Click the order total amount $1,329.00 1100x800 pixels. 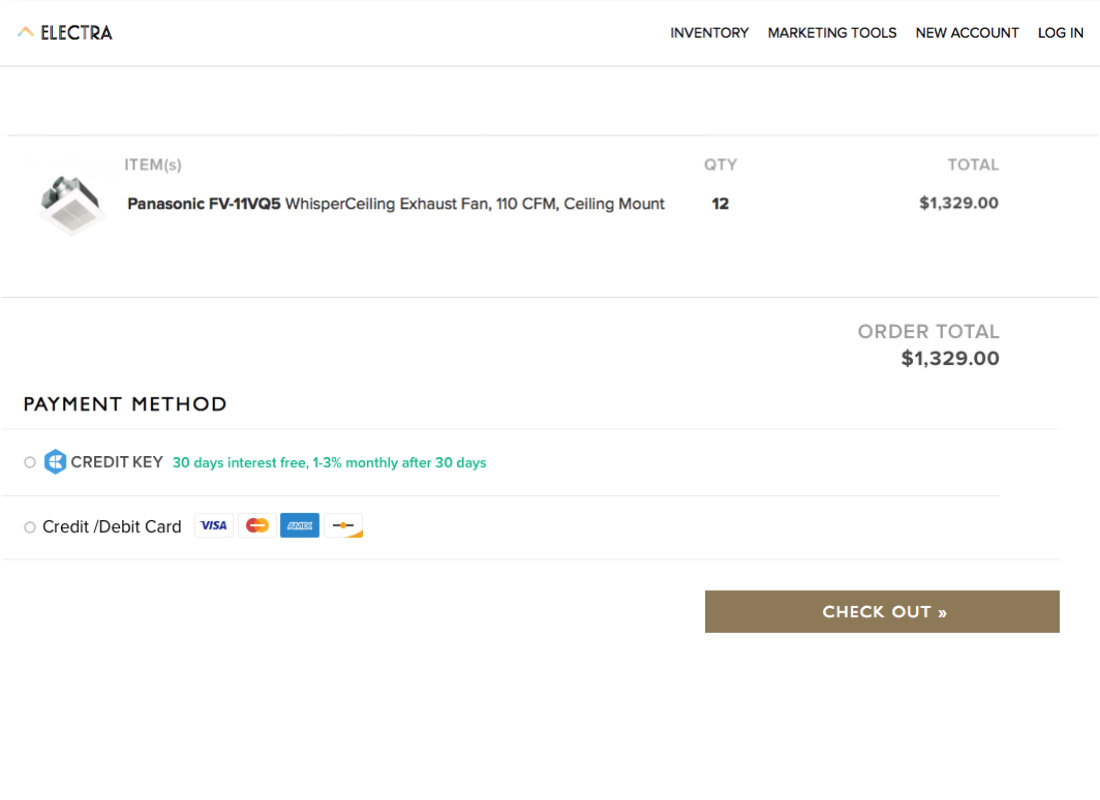click(950, 359)
